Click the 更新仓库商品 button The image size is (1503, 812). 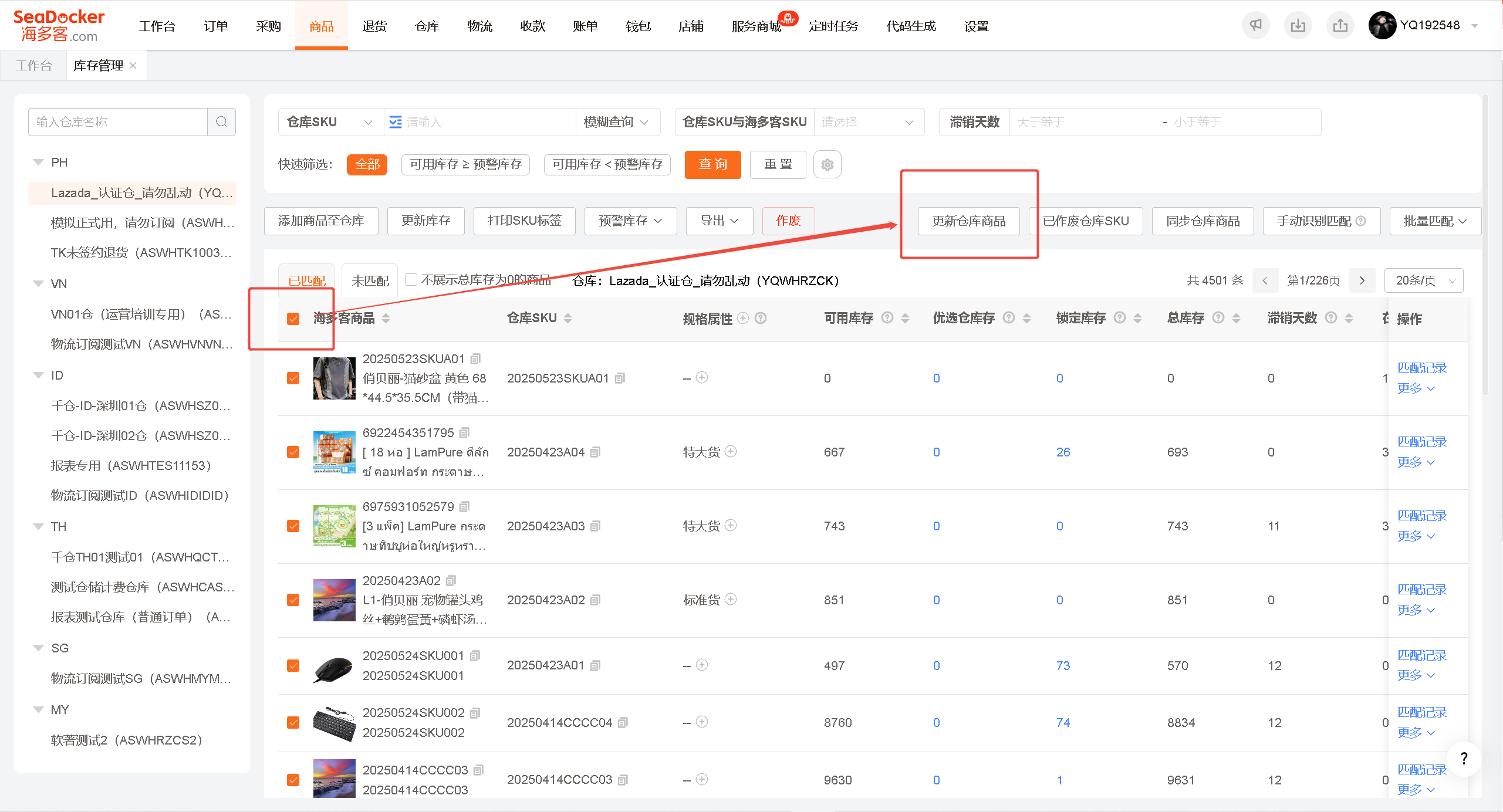pos(968,221)
